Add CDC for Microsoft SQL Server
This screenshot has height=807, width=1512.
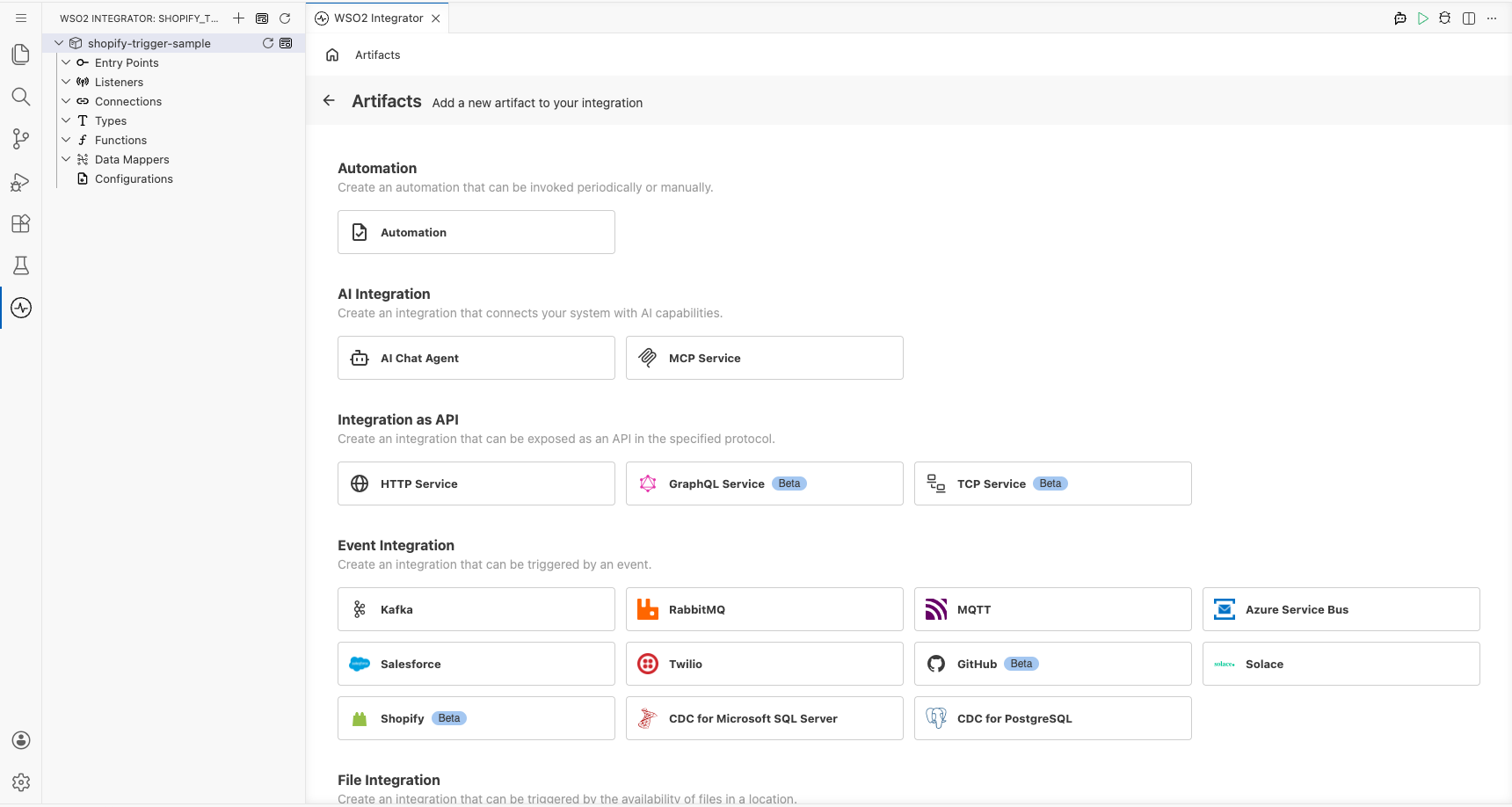point(765,718)
